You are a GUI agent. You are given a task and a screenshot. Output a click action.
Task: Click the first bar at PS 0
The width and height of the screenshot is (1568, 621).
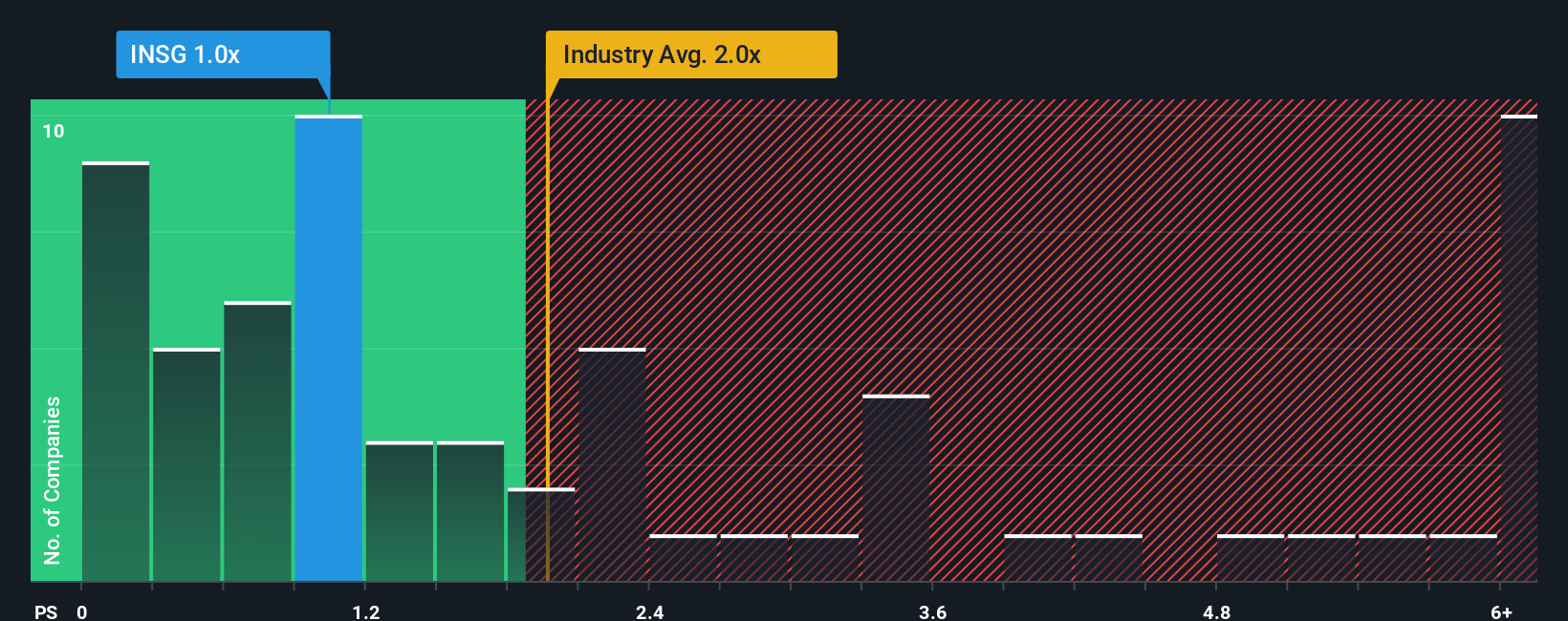116,372
